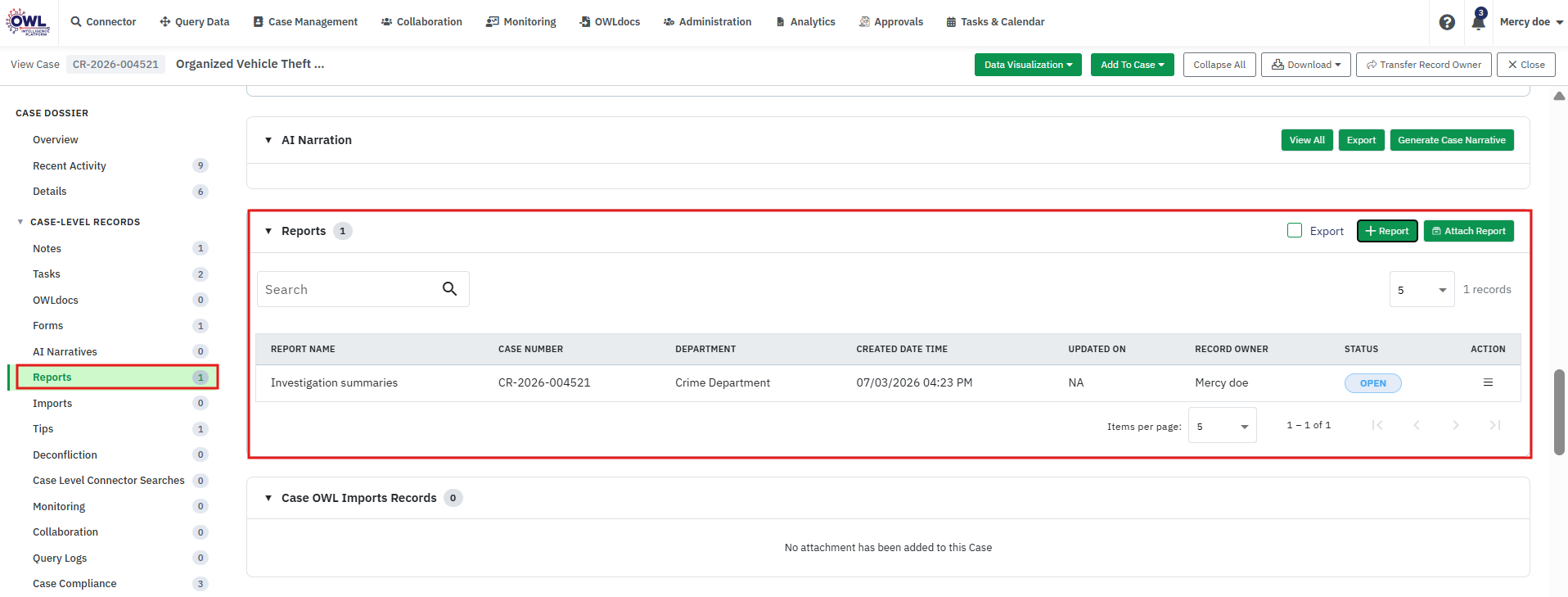Open Add To Case dropdown
1568x597 pixels.
pos(1132,65)
